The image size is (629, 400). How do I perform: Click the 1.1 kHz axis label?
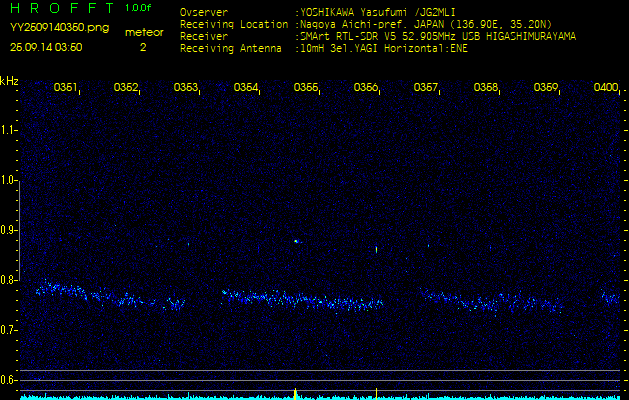9,130
